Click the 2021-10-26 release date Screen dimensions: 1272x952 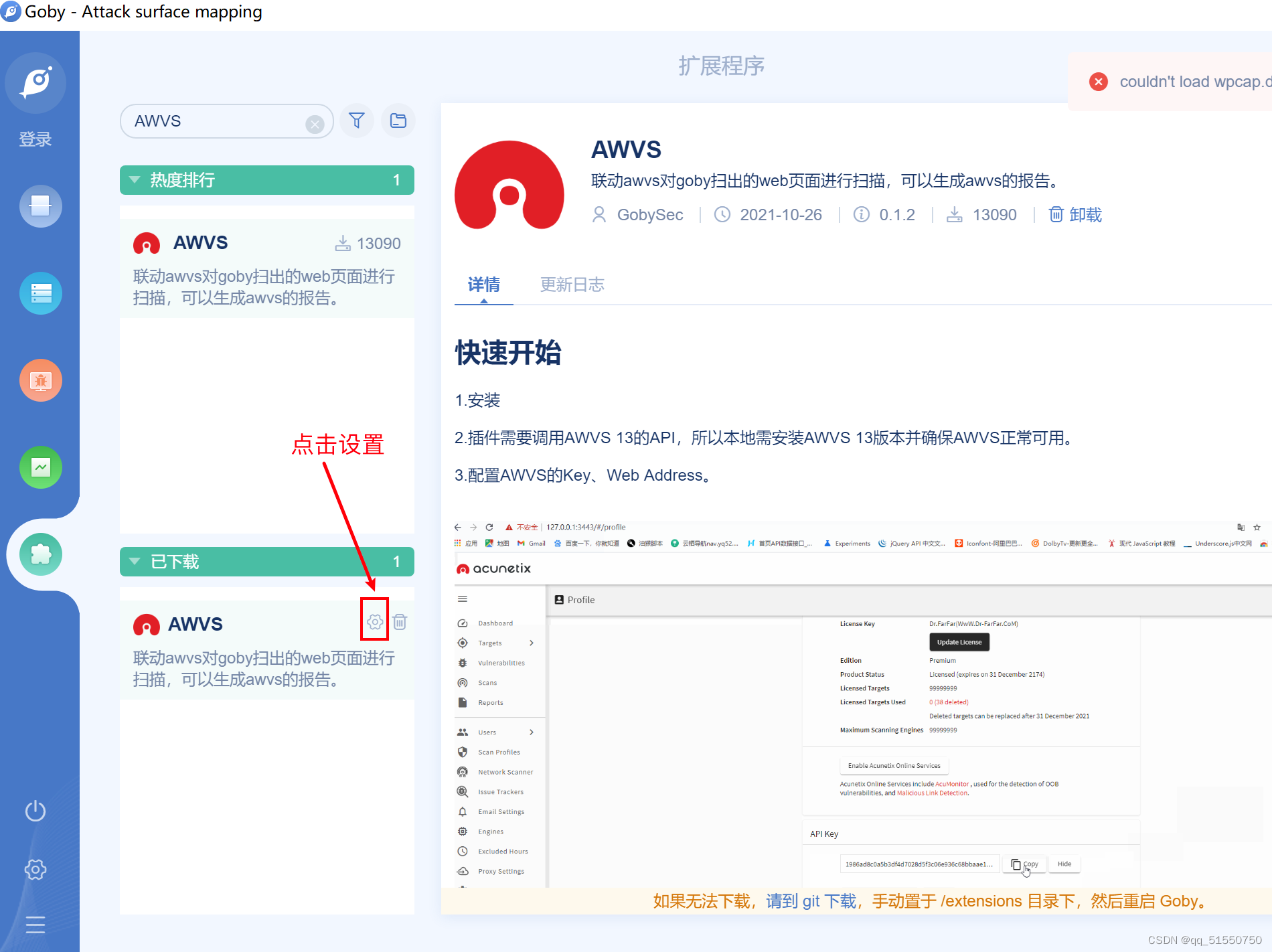click(781, 215)
